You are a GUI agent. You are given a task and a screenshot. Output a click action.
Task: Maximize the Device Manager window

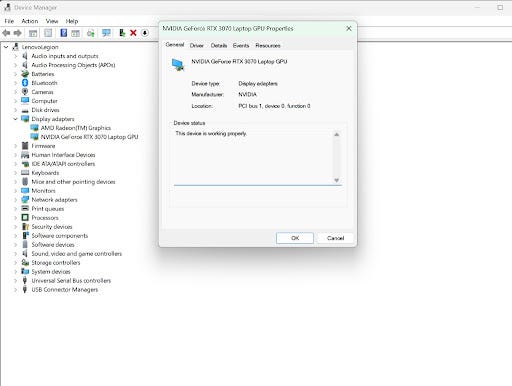point(500,7)
